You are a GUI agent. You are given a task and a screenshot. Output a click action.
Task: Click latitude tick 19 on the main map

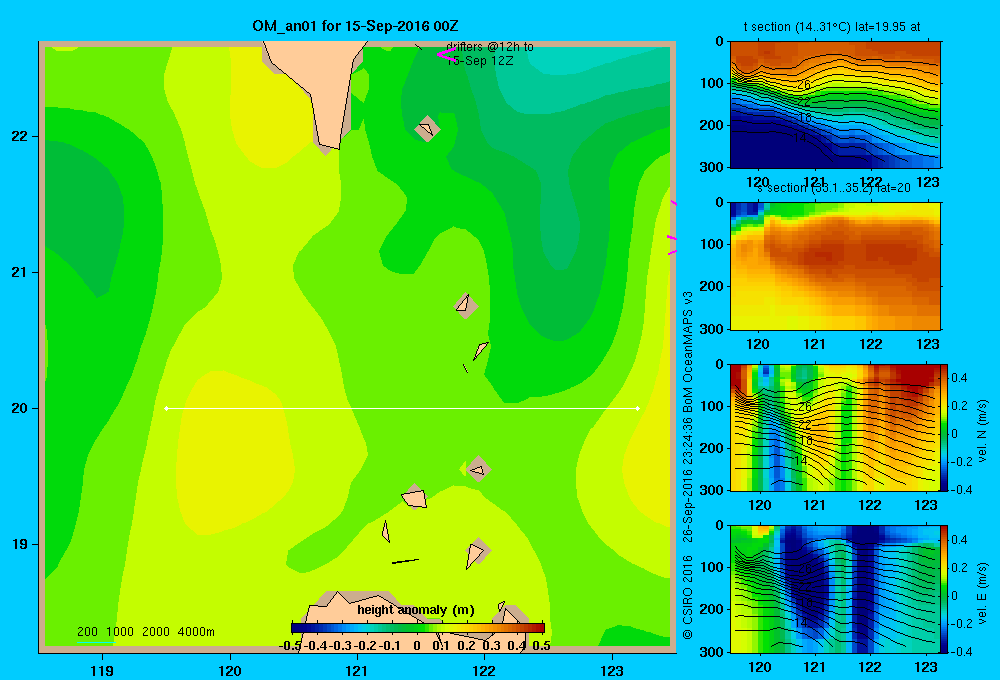click(20, 544)
